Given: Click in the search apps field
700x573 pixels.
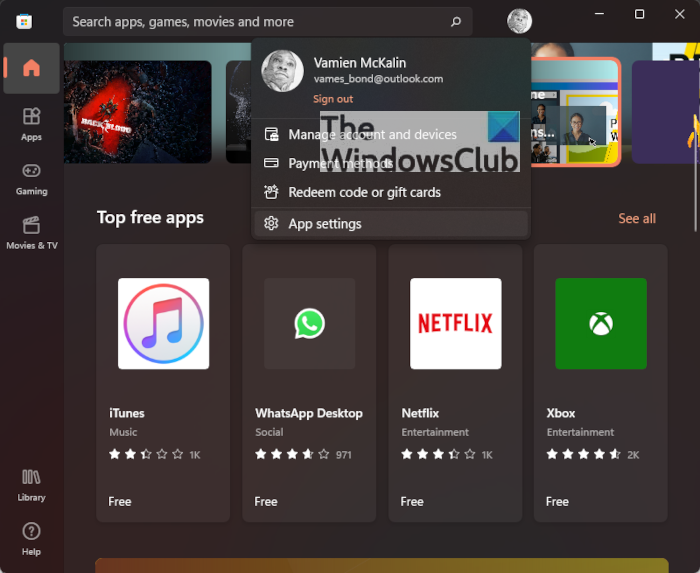Looking at the screenshot, I should (x=268, y=21).
